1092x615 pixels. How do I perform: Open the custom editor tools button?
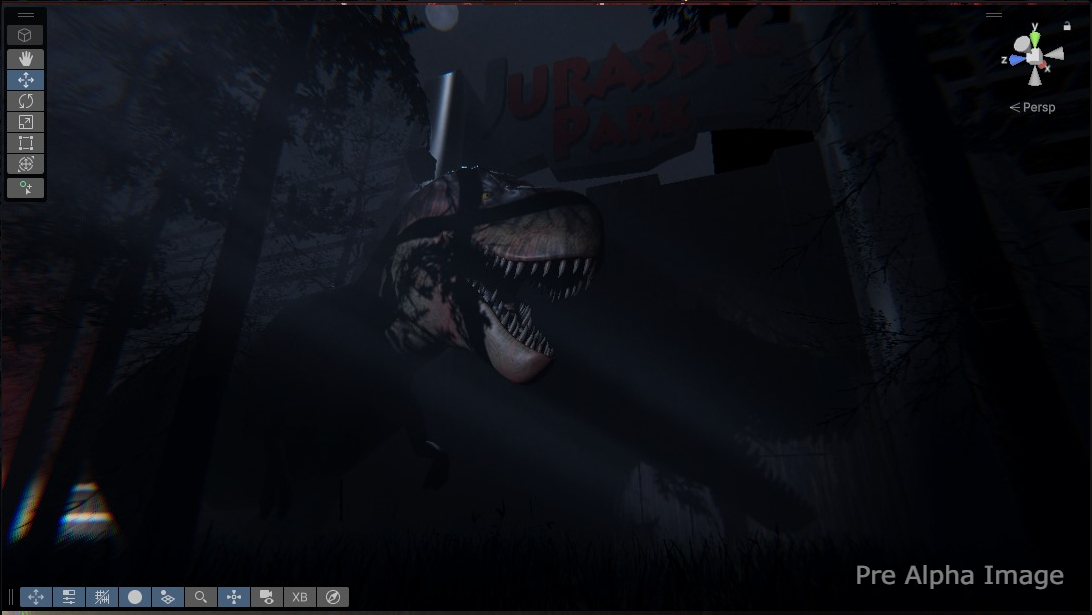coord(25,188)
